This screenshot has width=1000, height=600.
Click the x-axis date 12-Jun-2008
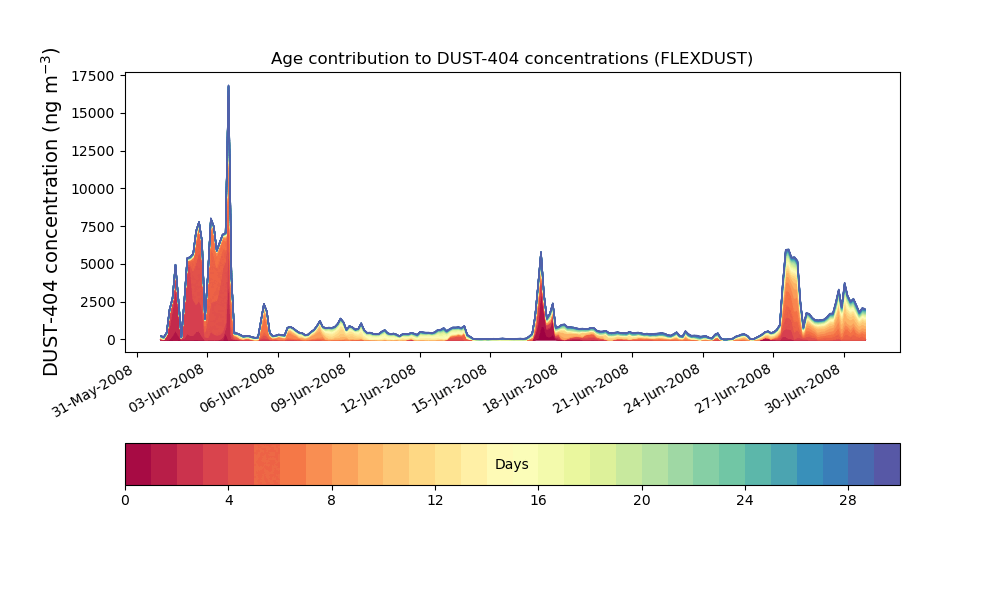[x=379, y=388]
